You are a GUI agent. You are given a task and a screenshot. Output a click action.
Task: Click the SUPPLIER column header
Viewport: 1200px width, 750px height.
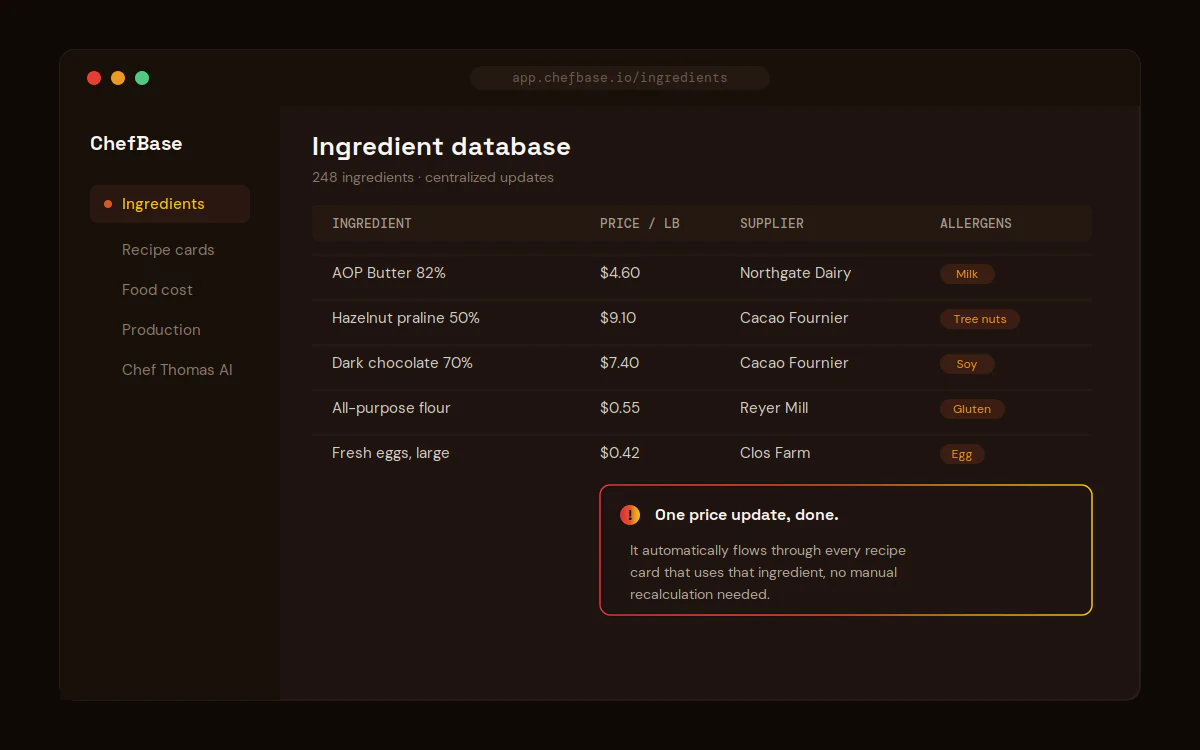(772, 223)
